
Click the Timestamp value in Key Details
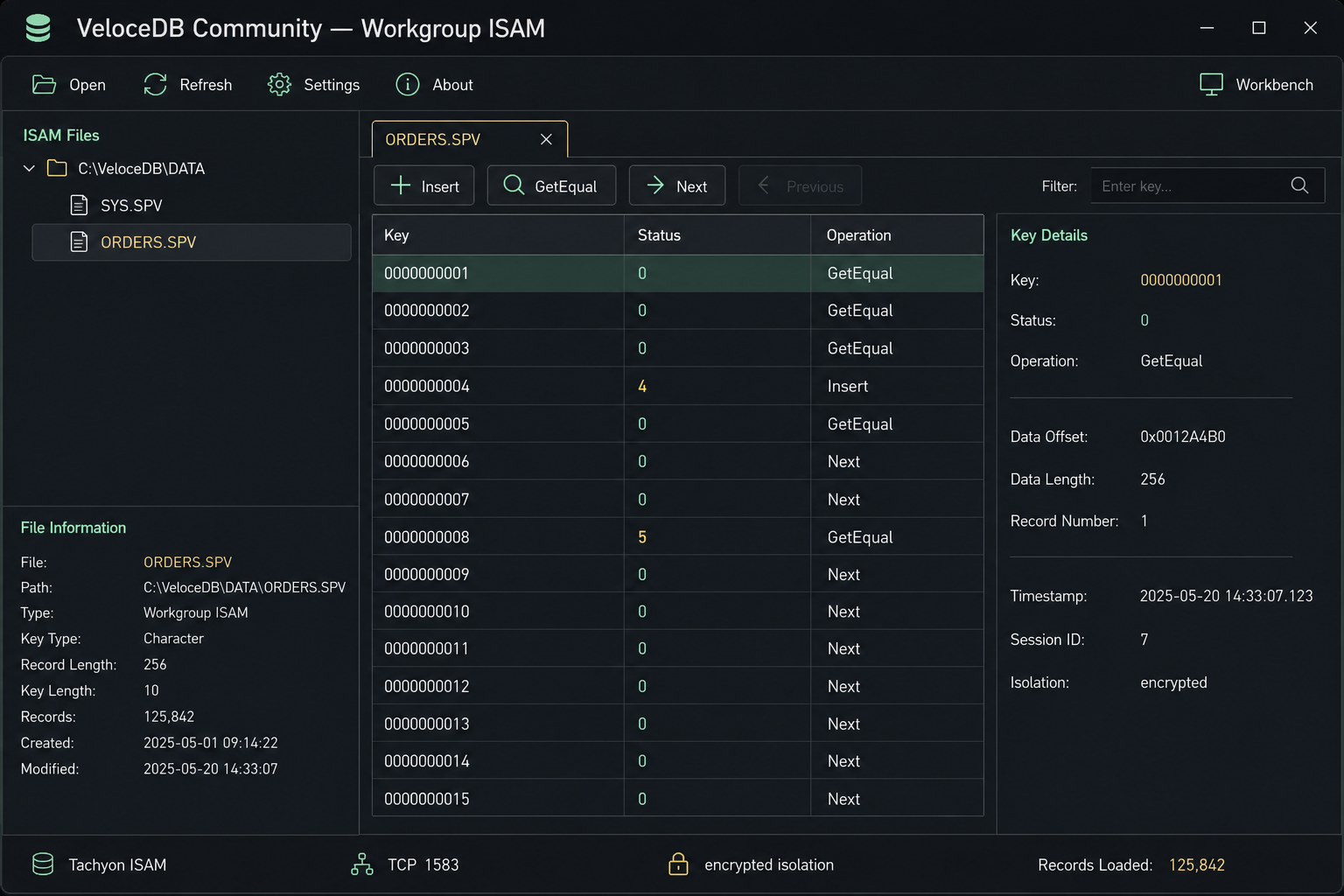[x=1226, y=596]
